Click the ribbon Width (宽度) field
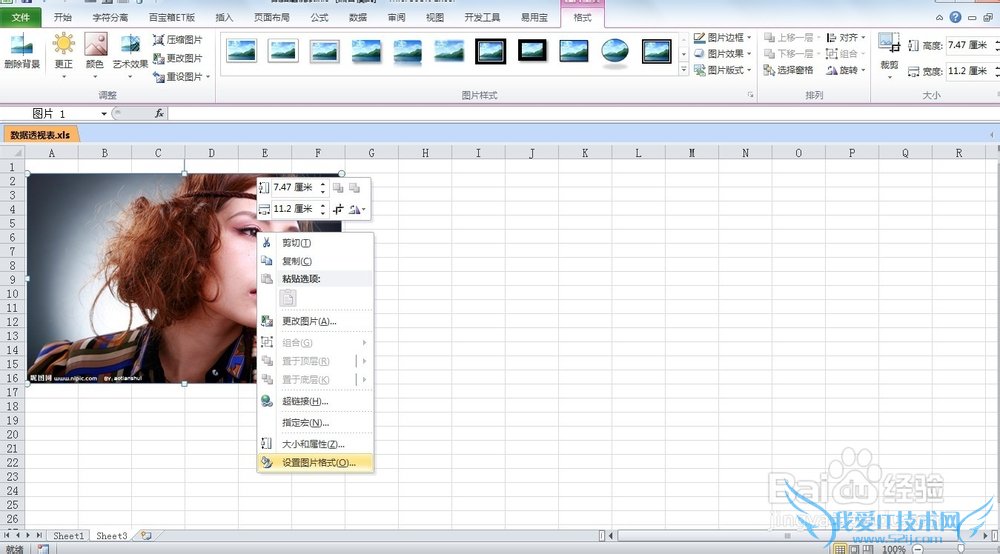 coord(968,71)
